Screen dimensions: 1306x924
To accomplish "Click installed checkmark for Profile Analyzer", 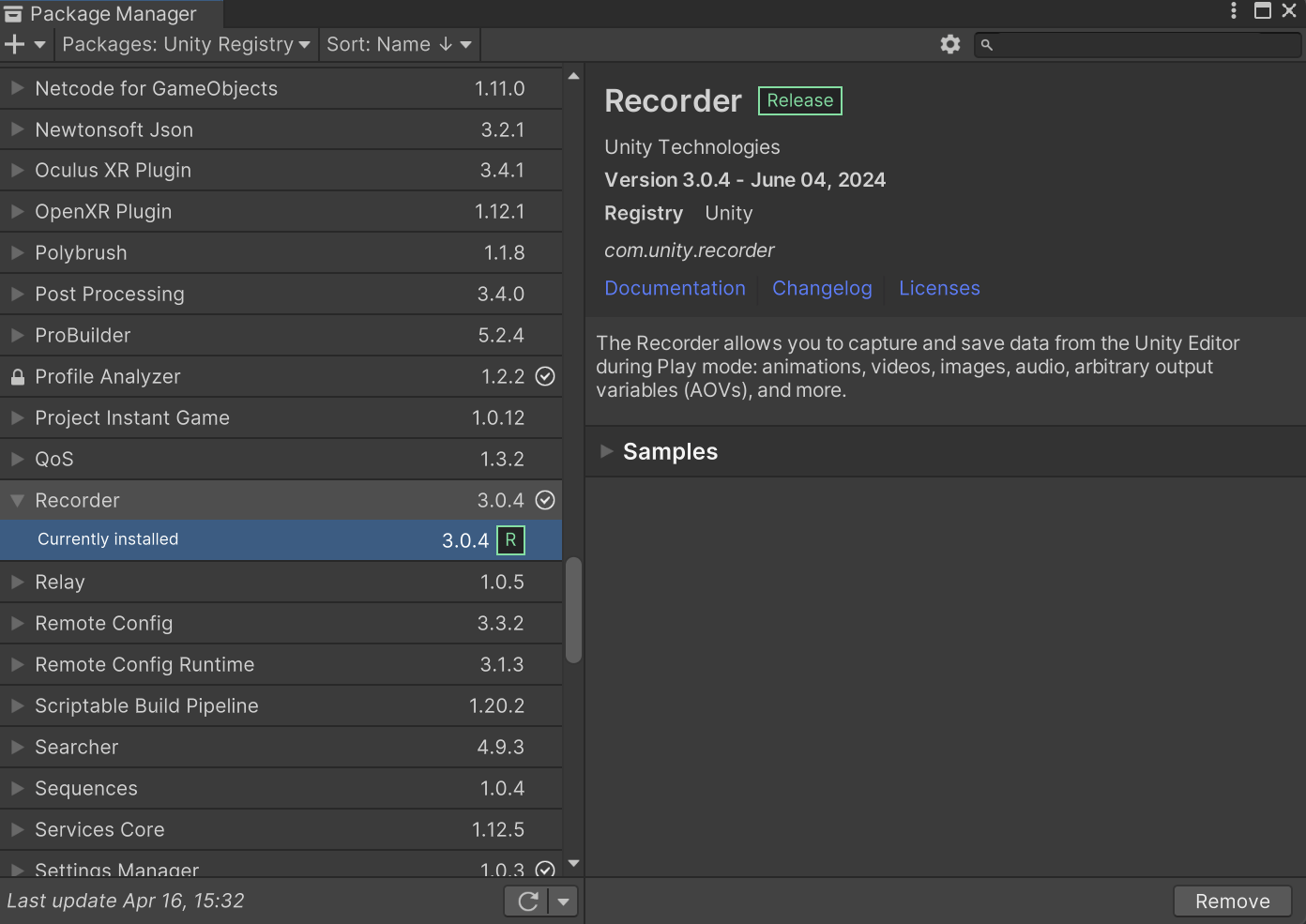I will pos(545,376).
